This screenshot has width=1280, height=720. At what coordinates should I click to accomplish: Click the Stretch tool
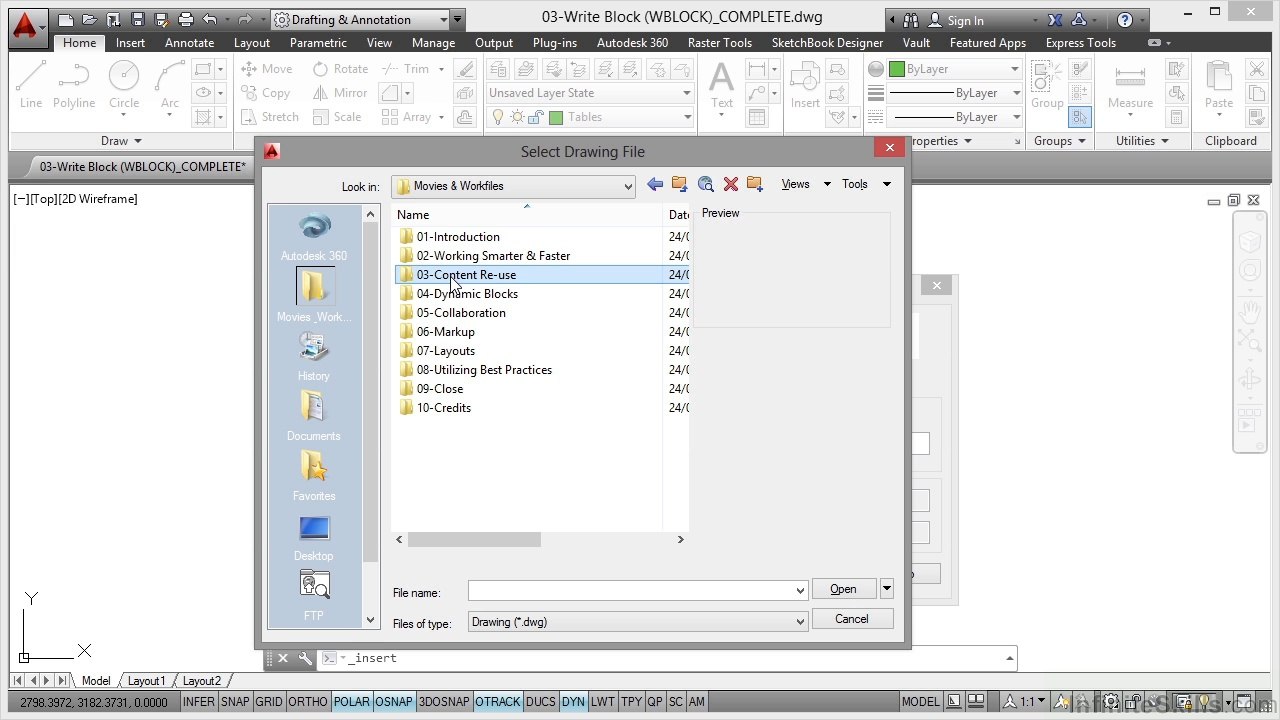(270, 117)
